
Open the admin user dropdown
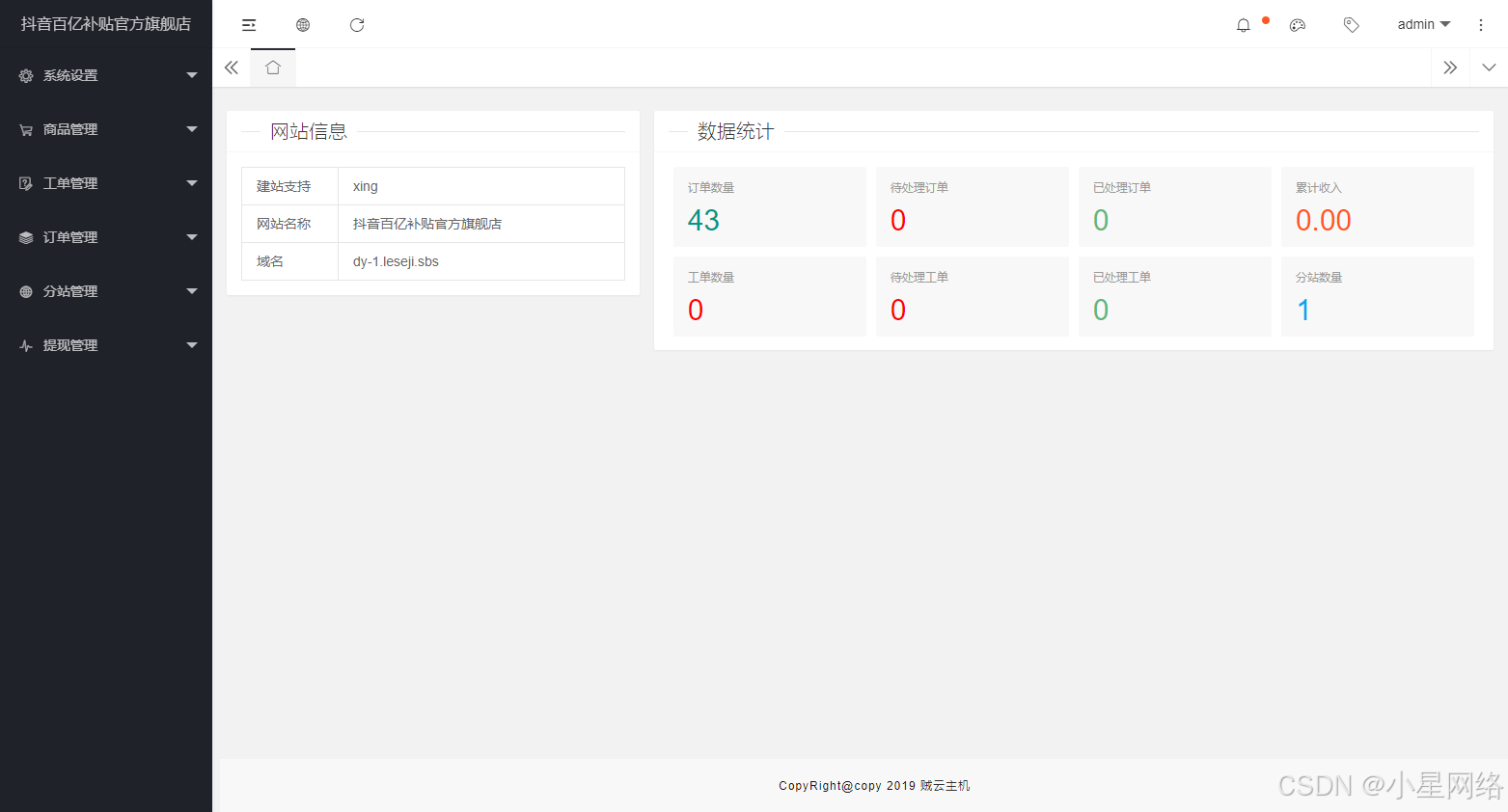pos(1423,25)
